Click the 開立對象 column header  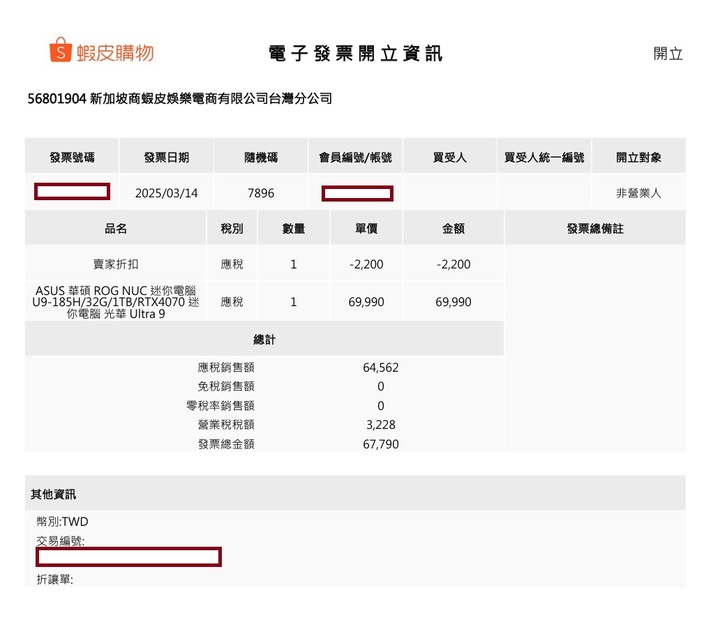(x=639, y=158)
